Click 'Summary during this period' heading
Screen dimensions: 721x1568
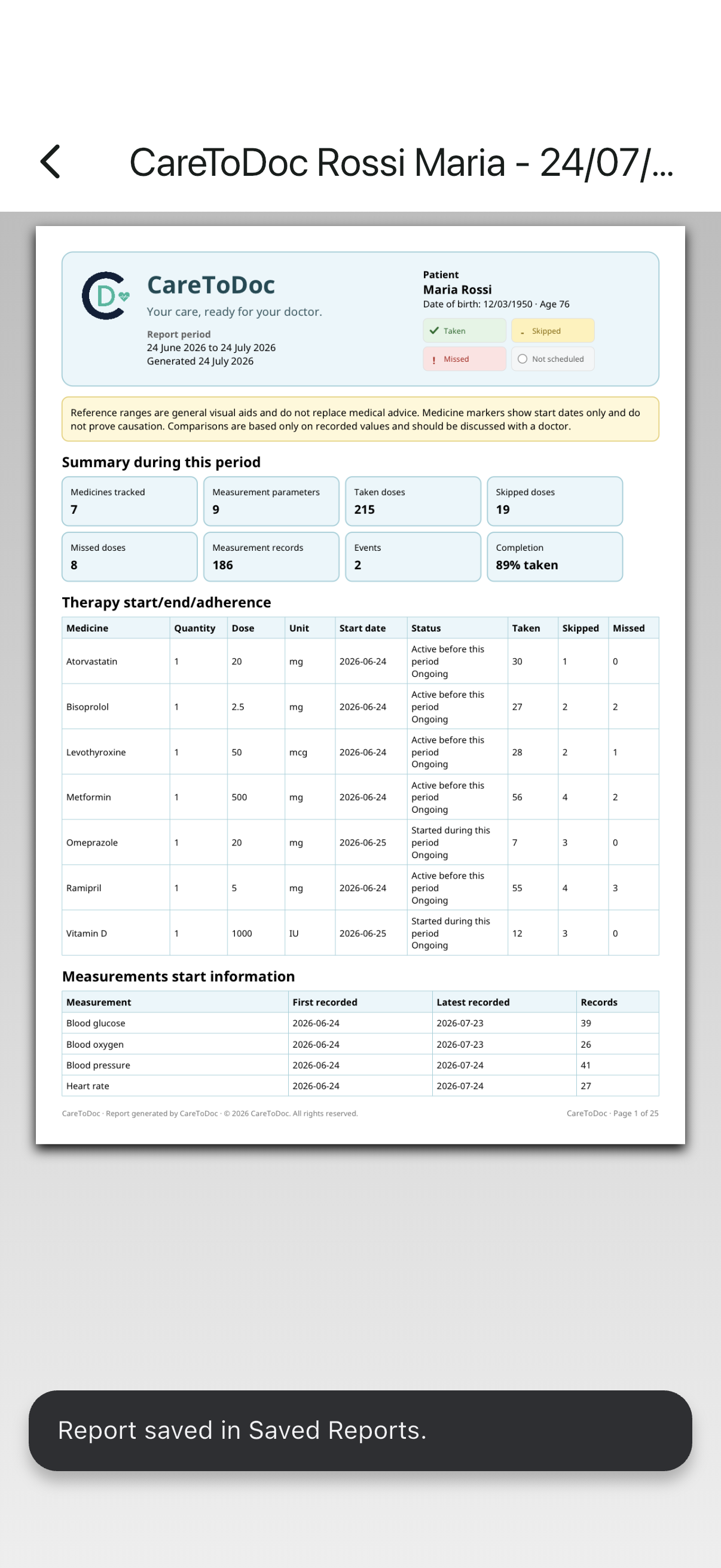(161, 462)
